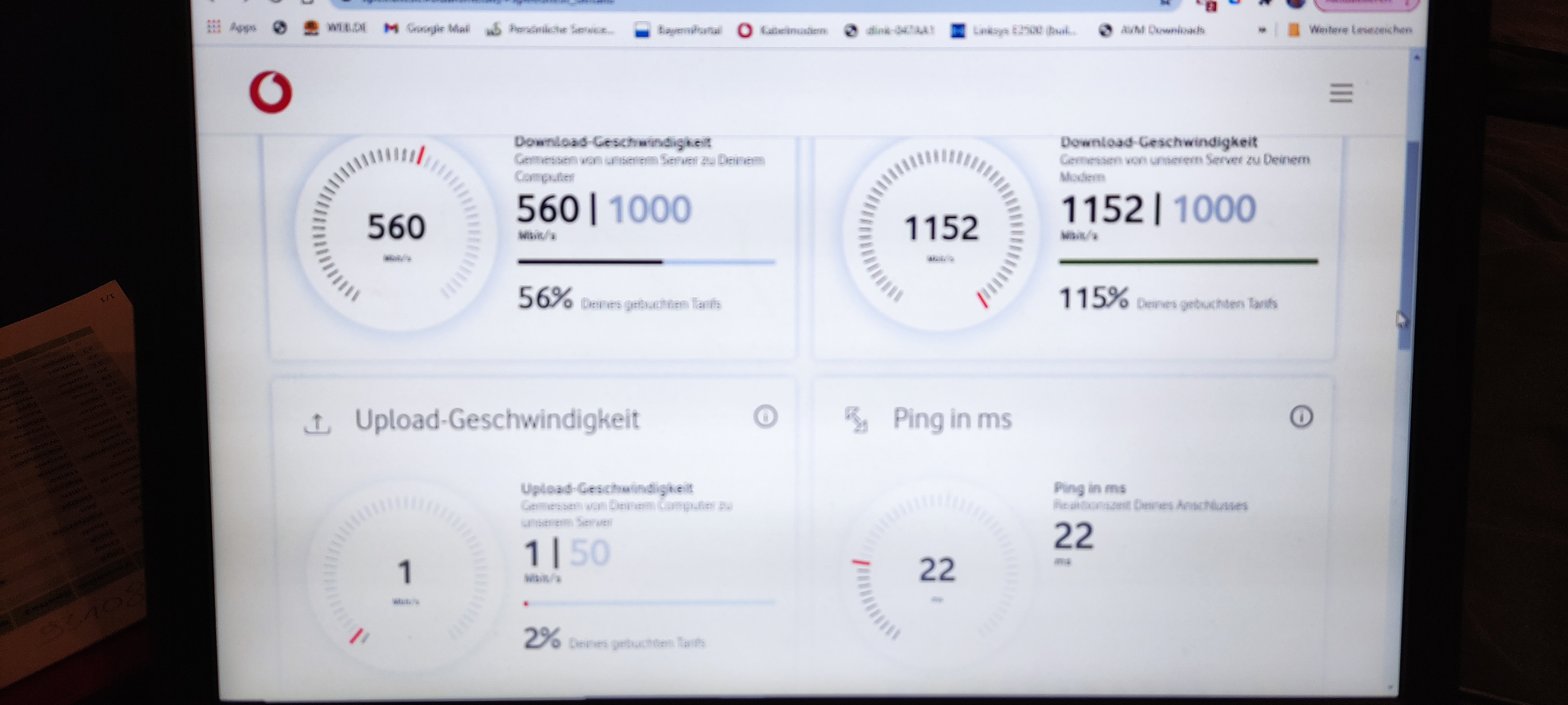The image size is (1568, 705).
Task: Click the Vodafone logo
Action: point(271,93)
